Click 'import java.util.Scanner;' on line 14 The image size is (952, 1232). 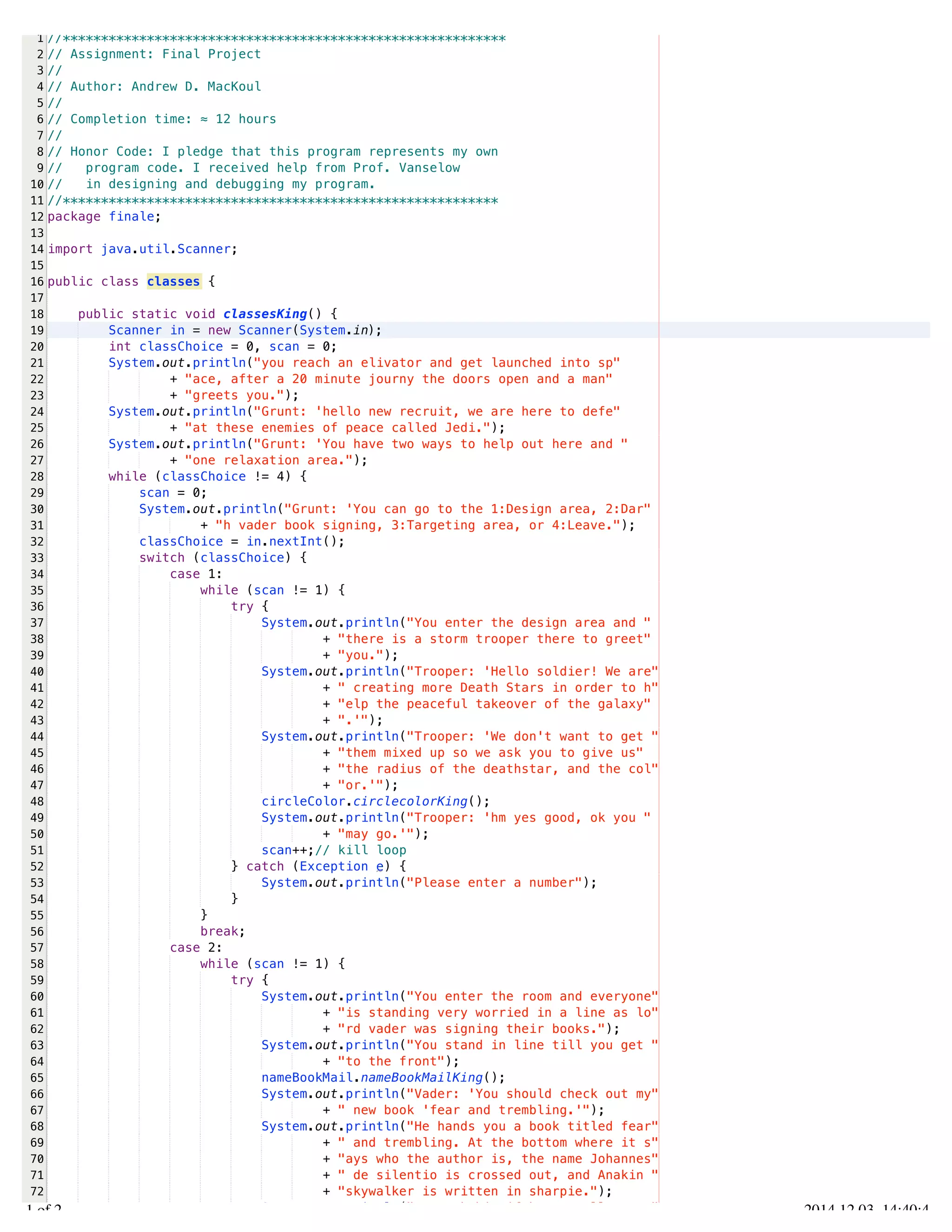(143, 249)
